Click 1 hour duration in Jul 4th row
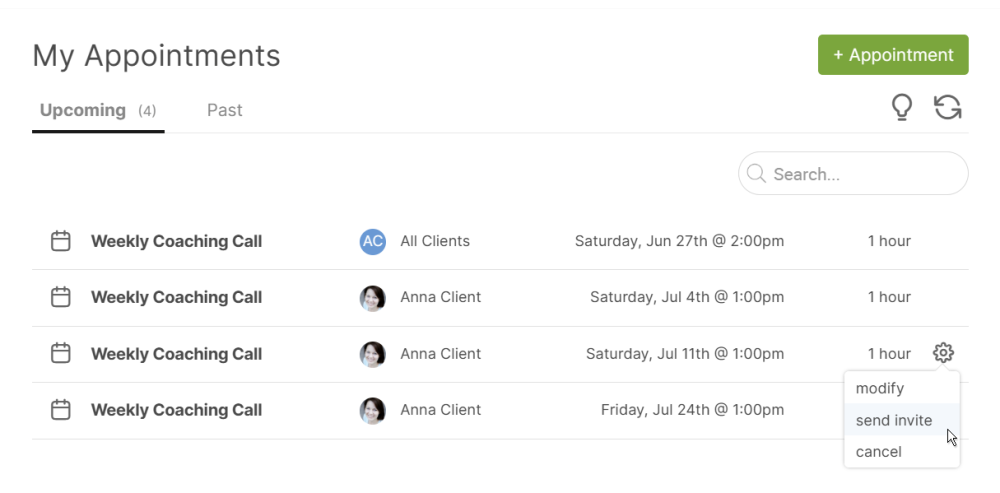 point(889,297)
